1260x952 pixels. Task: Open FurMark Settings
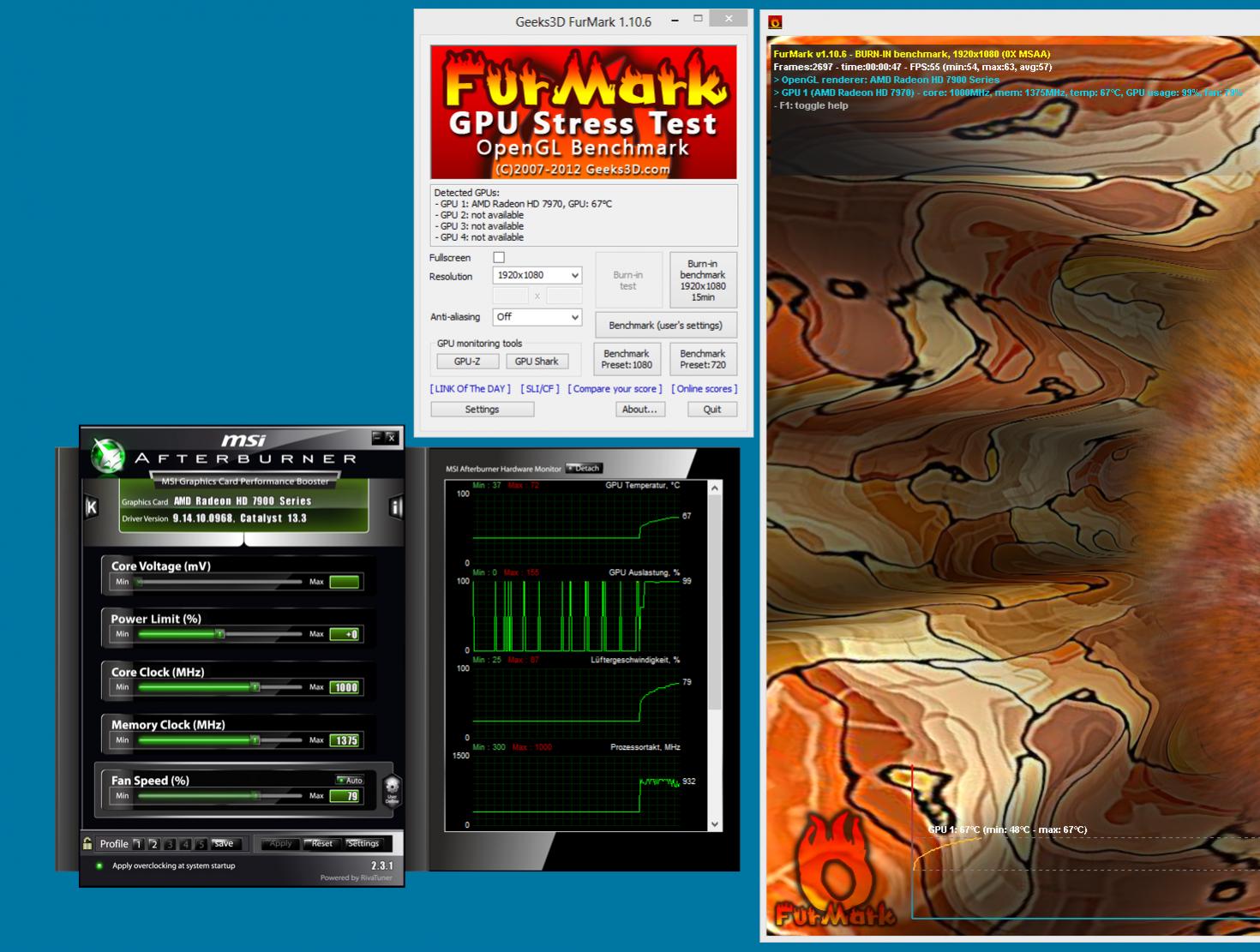click(x=482, y=410)
